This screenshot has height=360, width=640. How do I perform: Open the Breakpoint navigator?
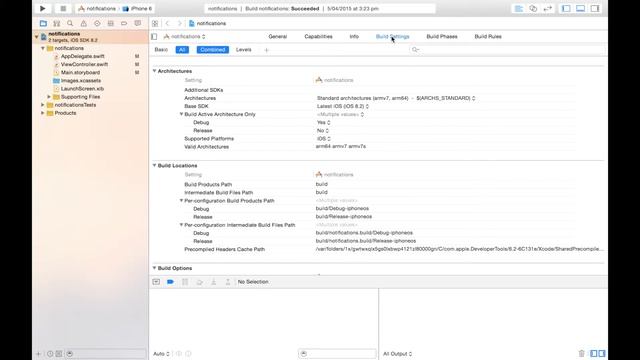(124, 24)
